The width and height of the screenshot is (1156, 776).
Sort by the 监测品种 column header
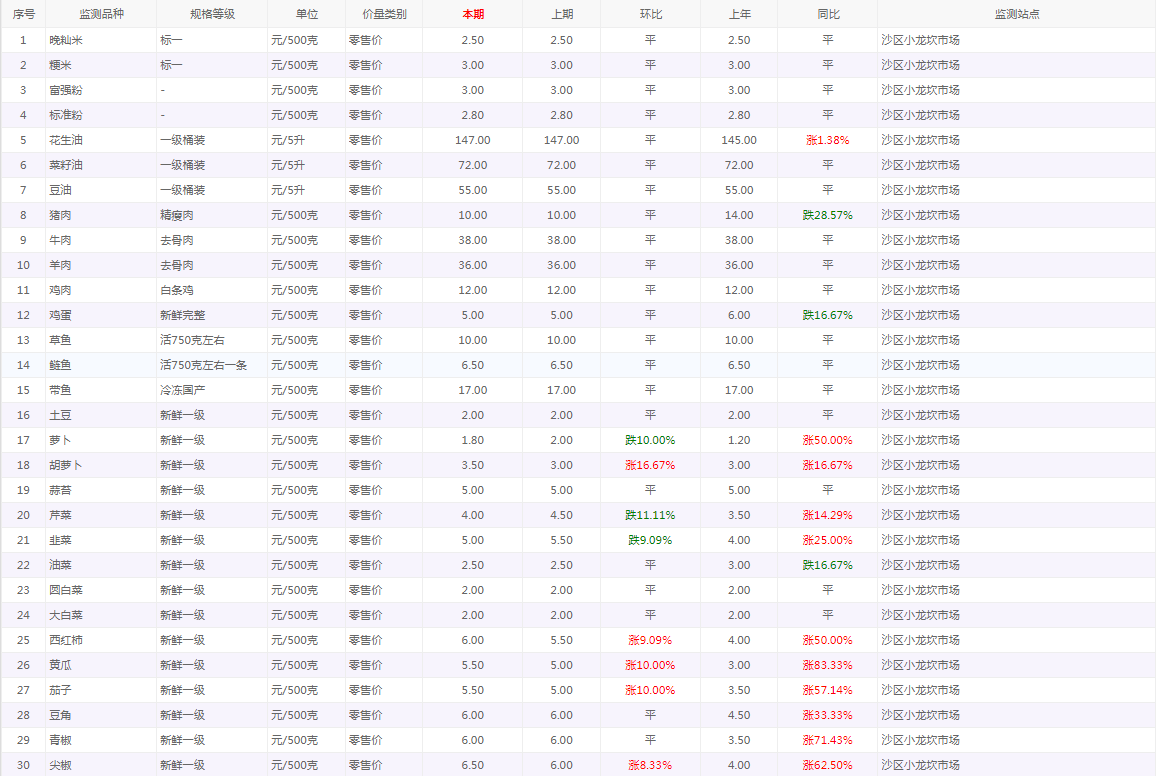tap(101, 14)
